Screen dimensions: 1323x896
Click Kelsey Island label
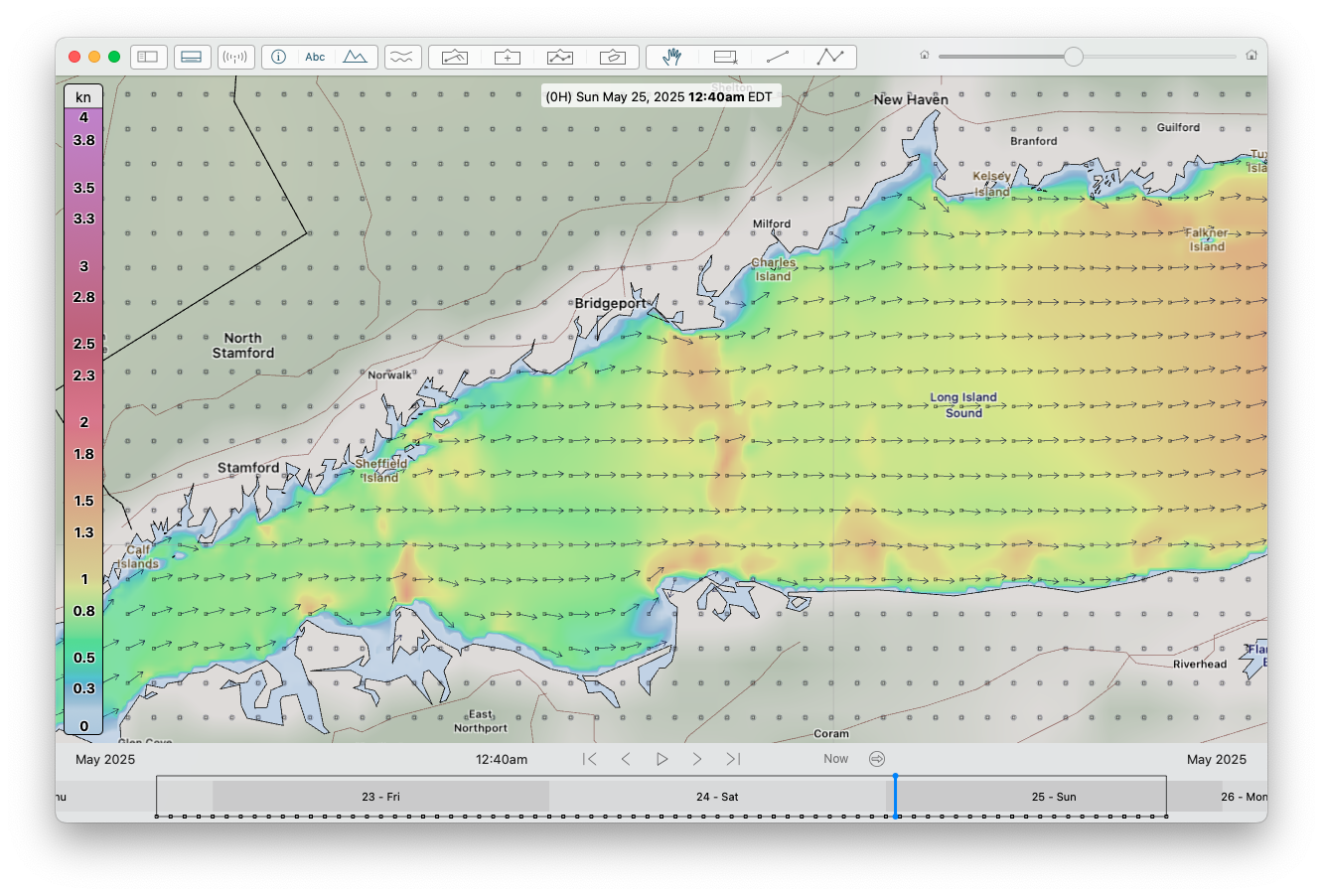coord(992,185)
